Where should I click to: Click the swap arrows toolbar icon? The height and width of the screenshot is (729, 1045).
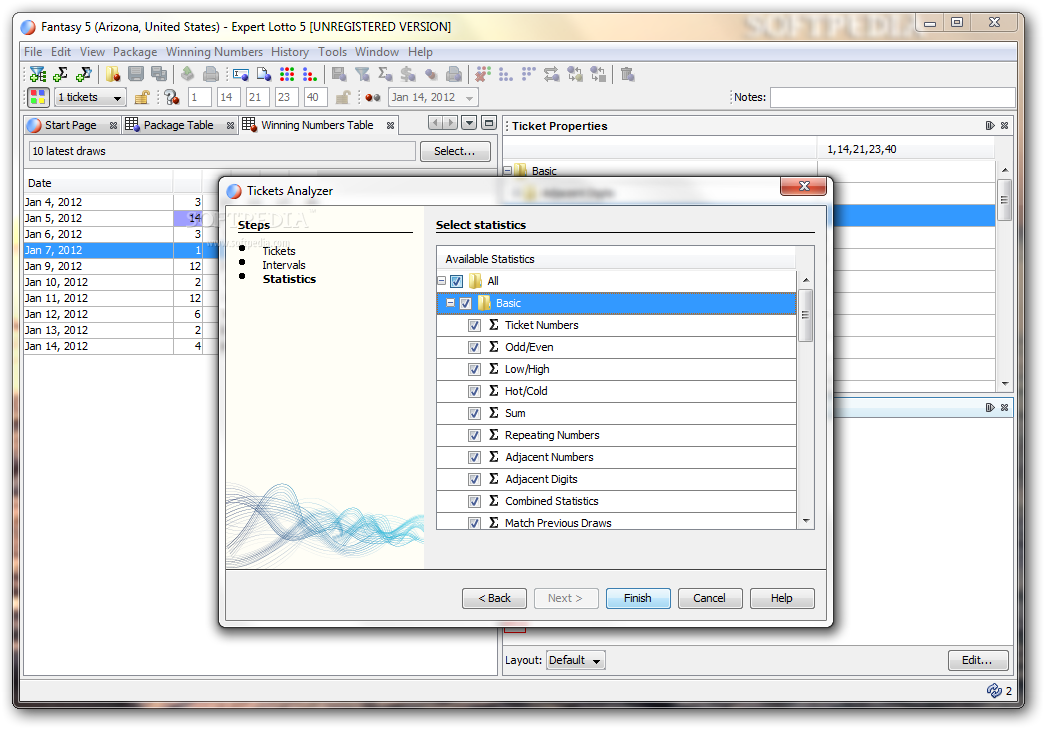tap(552, 75)
